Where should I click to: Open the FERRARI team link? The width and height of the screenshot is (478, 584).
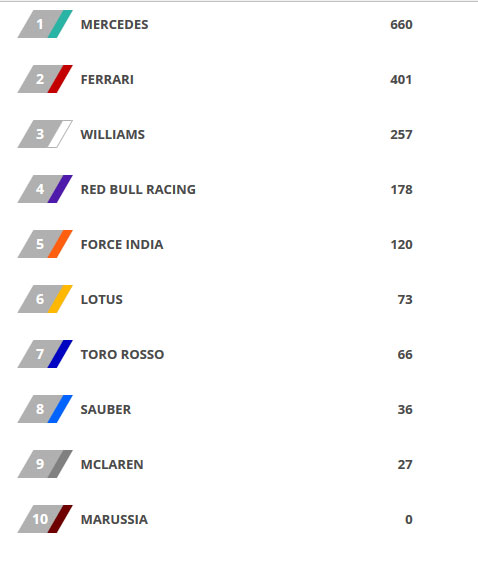point(107,79)
